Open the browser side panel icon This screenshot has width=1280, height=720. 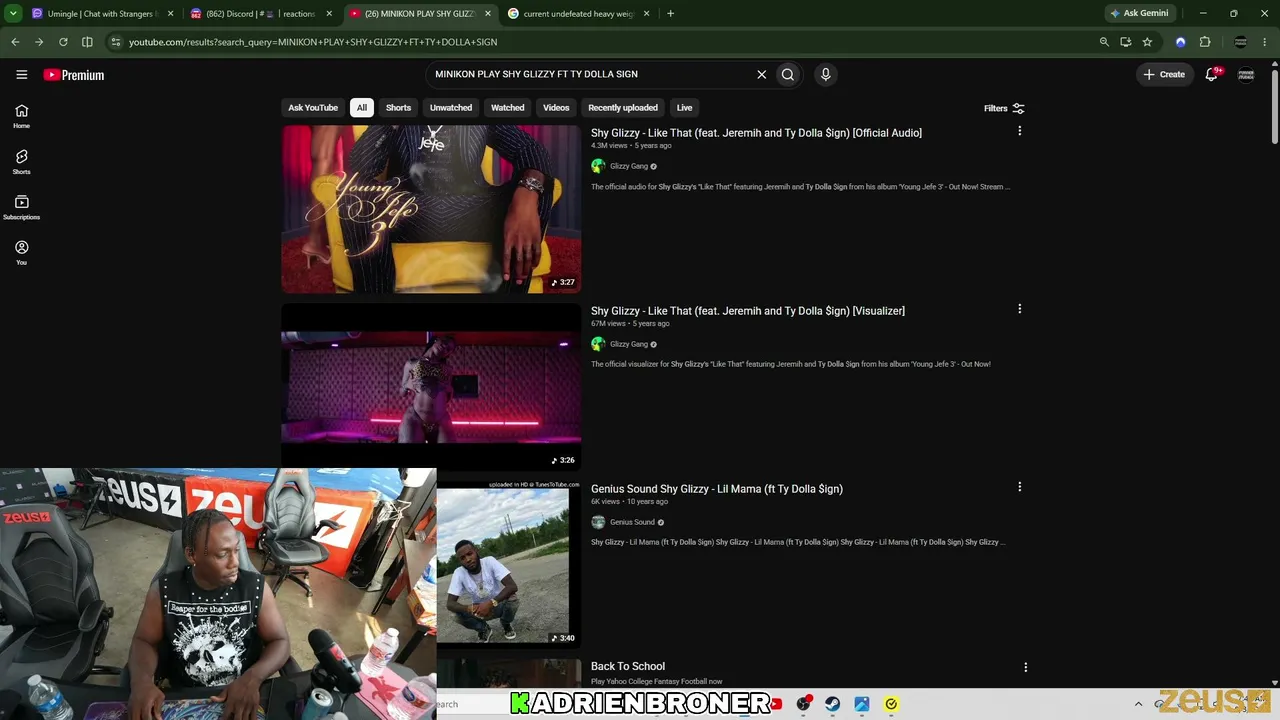point(87,42)
